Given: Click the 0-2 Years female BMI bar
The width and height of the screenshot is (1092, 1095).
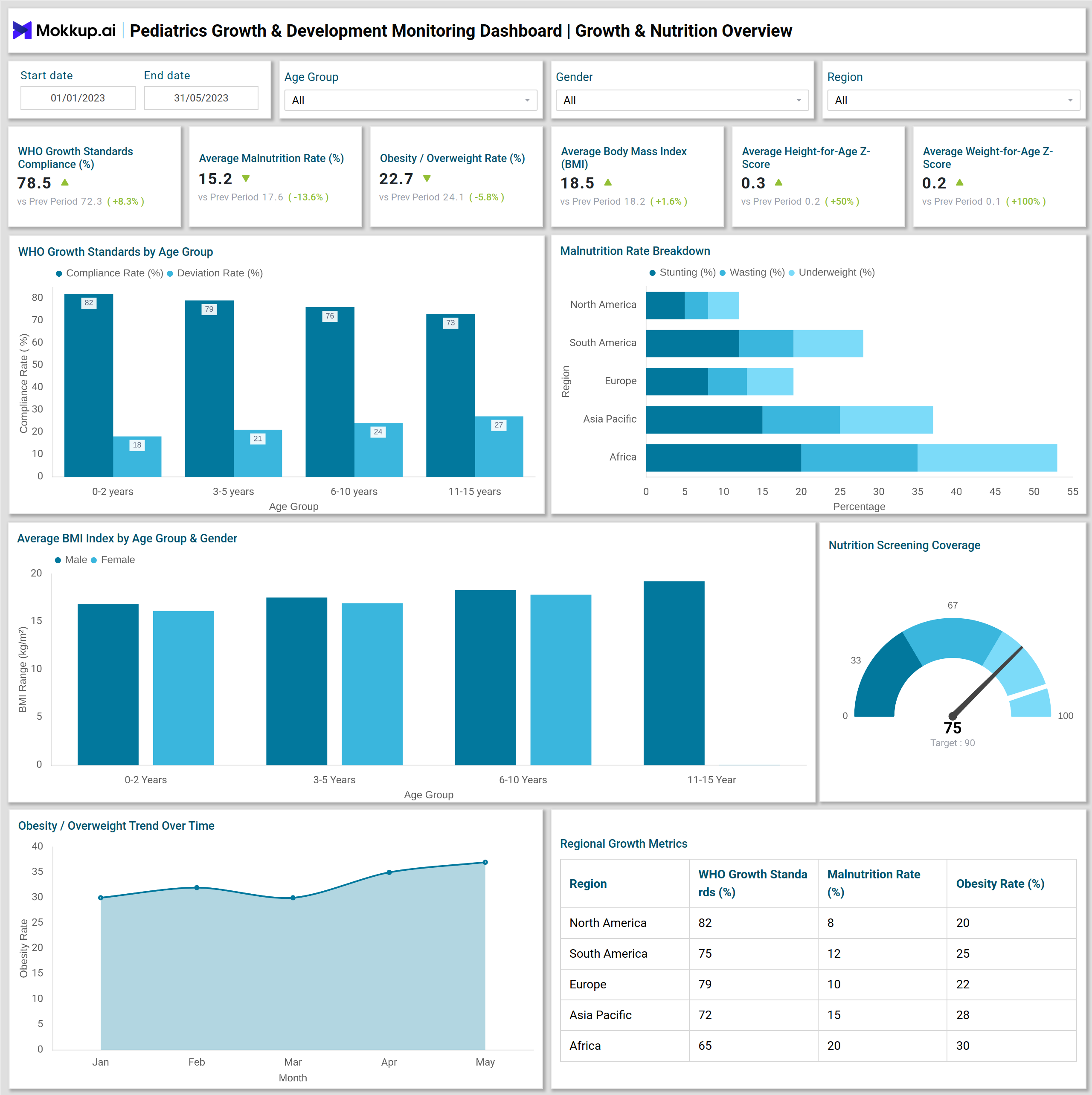Looking at the screenshot, I should [184, 688].
